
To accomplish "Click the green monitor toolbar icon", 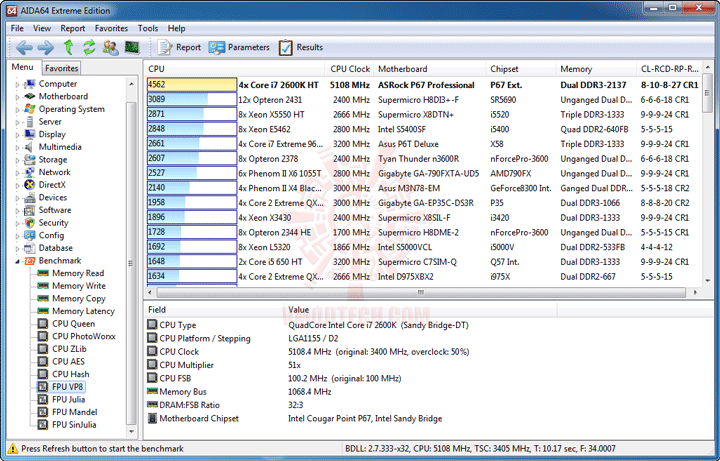I will point(132,47).
